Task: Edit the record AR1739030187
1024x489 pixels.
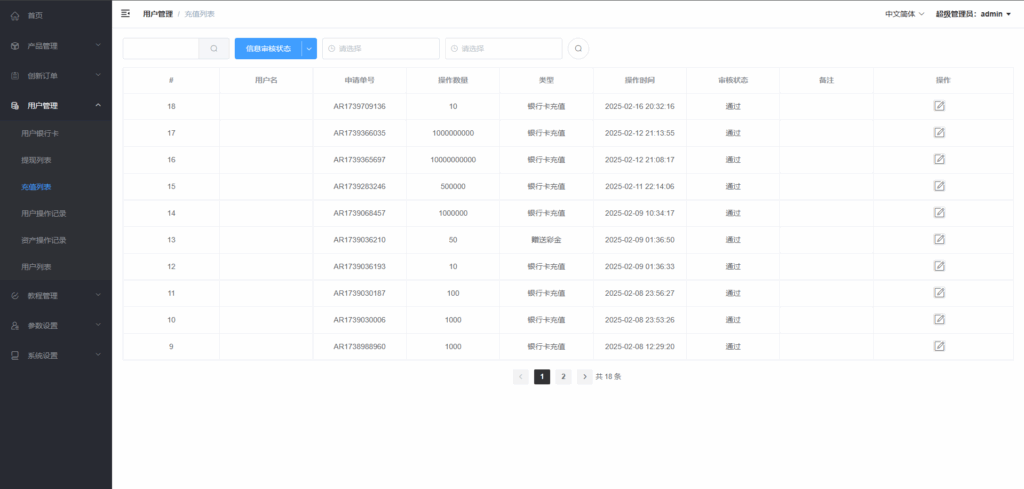Action: coord(939,293)
